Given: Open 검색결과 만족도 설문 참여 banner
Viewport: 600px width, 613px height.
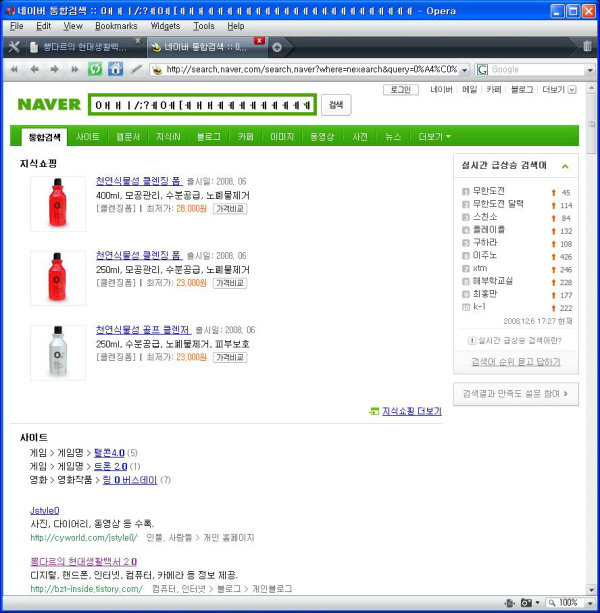Looking at the screenshot, I should (516, 394).
